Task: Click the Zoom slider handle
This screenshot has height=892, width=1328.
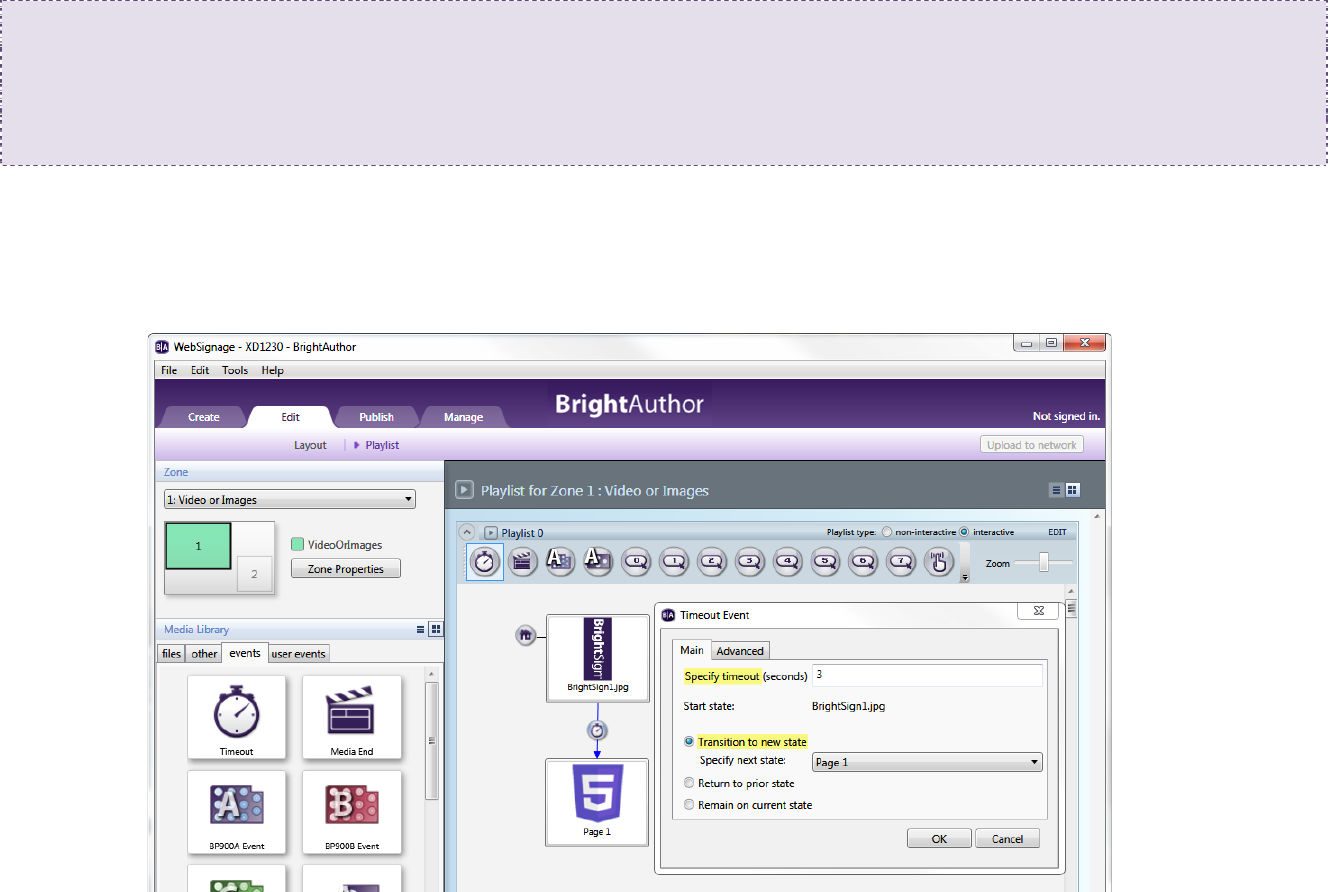Action: (x=1043, y=563)
